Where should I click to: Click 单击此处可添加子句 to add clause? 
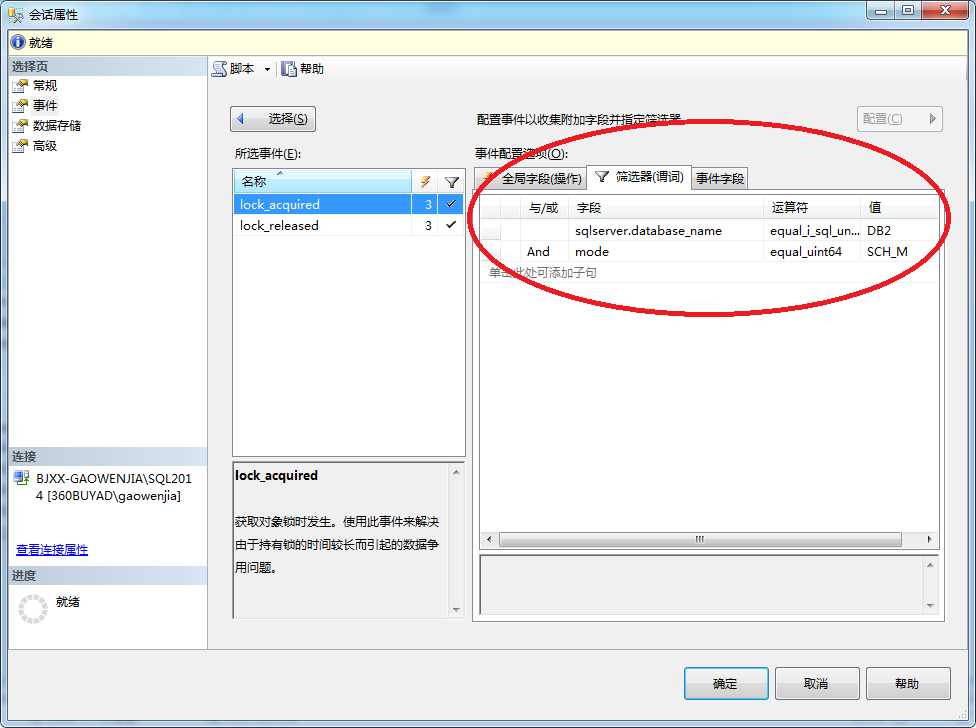point(542,273)
